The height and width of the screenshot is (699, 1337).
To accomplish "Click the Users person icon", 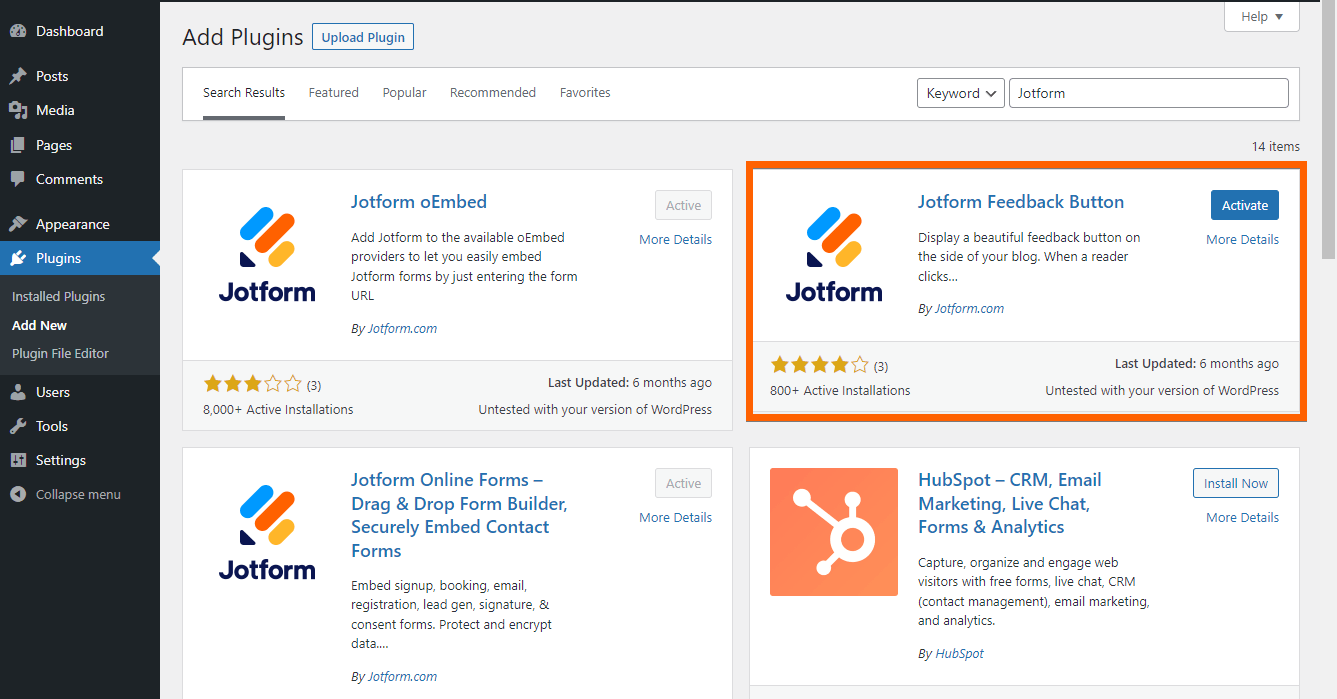I will [x=18, y=392].
